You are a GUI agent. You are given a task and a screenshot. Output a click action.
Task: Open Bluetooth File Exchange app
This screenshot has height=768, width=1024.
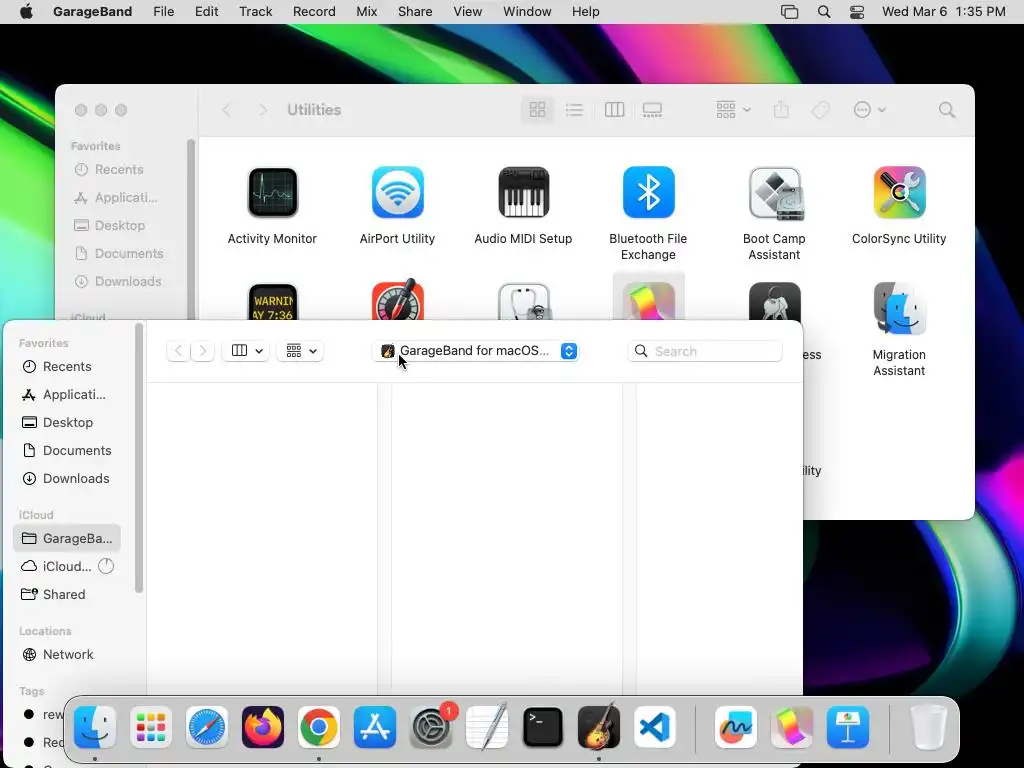(648, 193)
